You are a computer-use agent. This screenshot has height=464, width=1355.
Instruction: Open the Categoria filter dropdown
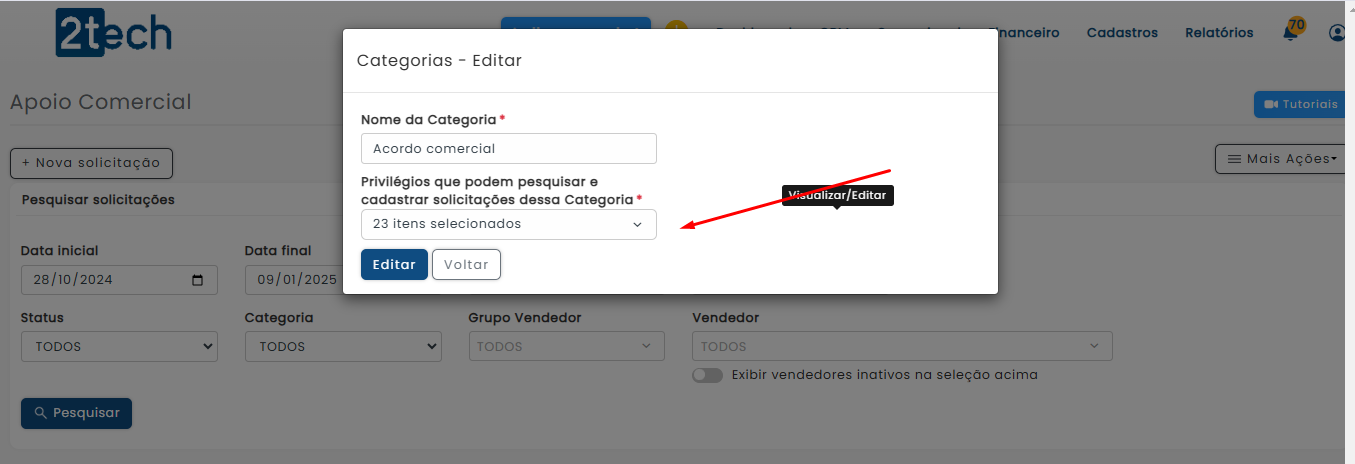click(343, 347)
